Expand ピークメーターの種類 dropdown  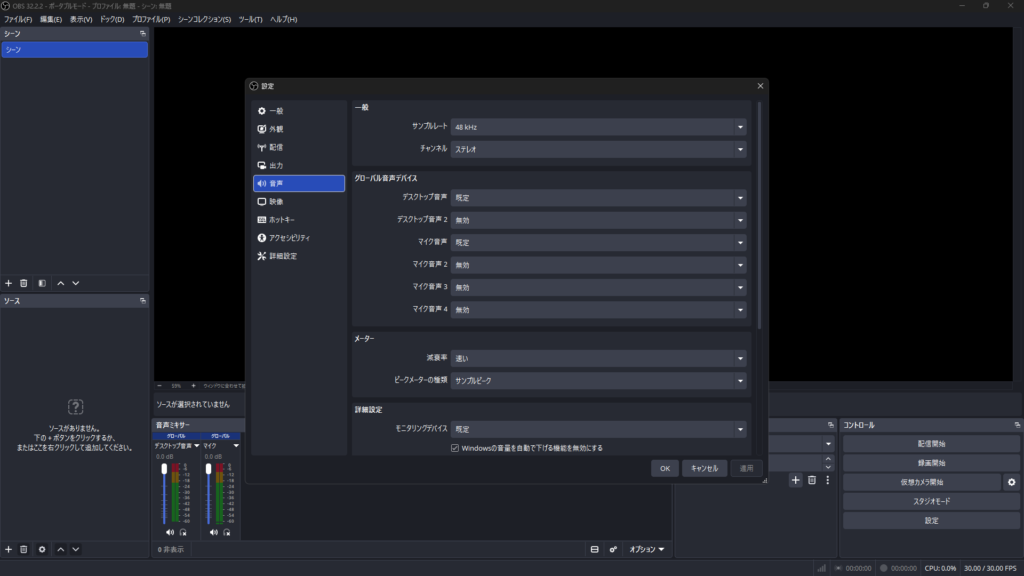[x=598, y=381]
